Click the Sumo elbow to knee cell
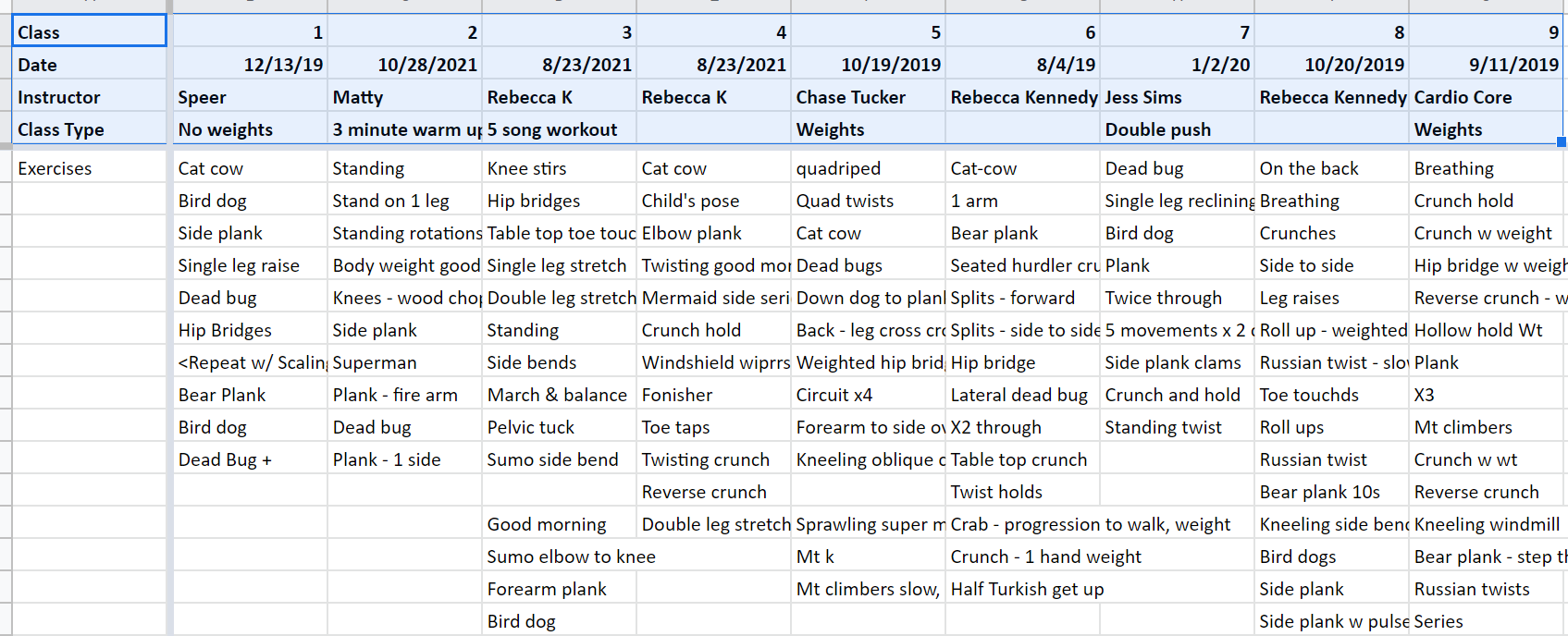The height and width of the screenshot is (636, 1568). pyautogui.click(x=559, y=556)
